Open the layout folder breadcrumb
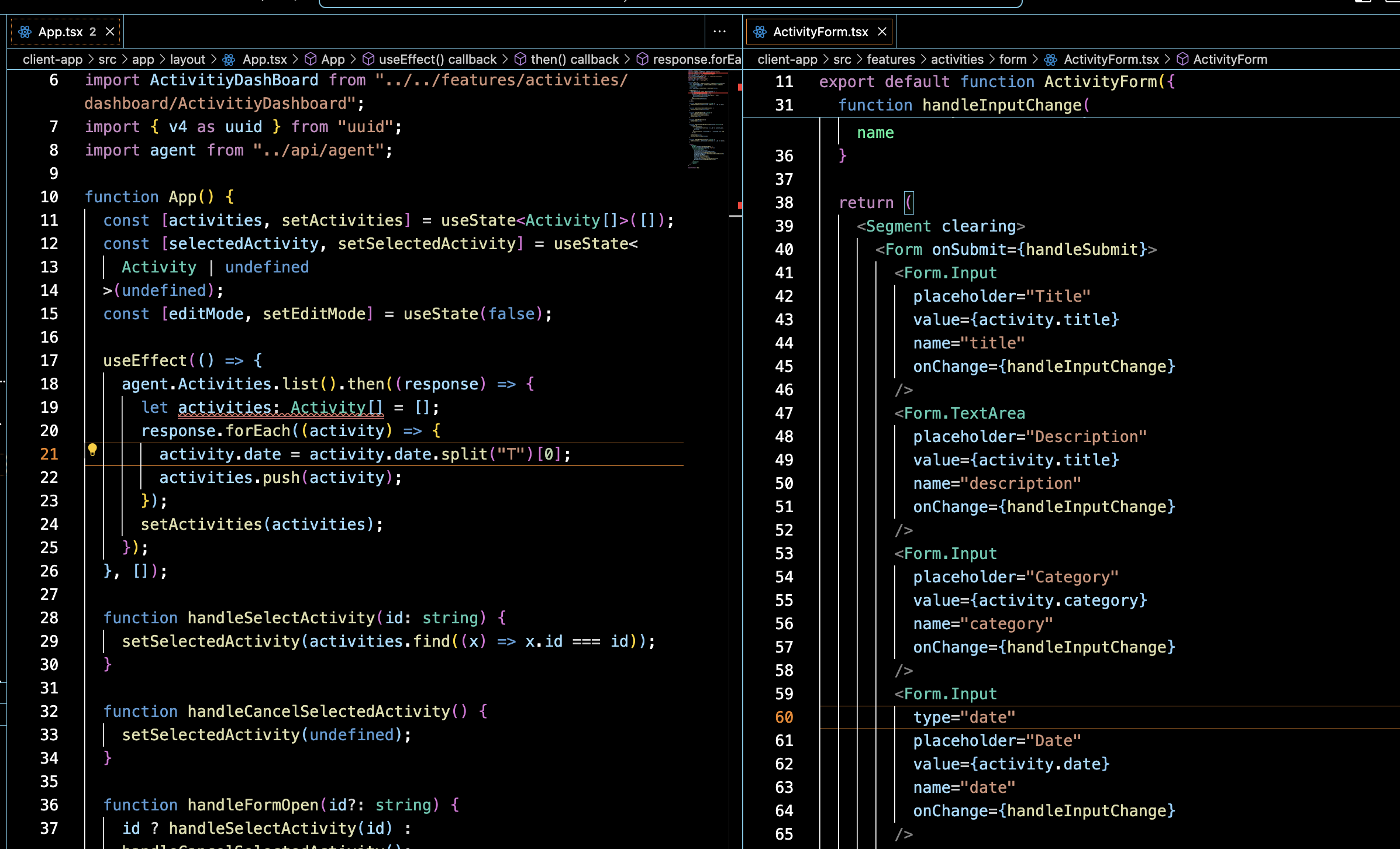 (187, 59)
